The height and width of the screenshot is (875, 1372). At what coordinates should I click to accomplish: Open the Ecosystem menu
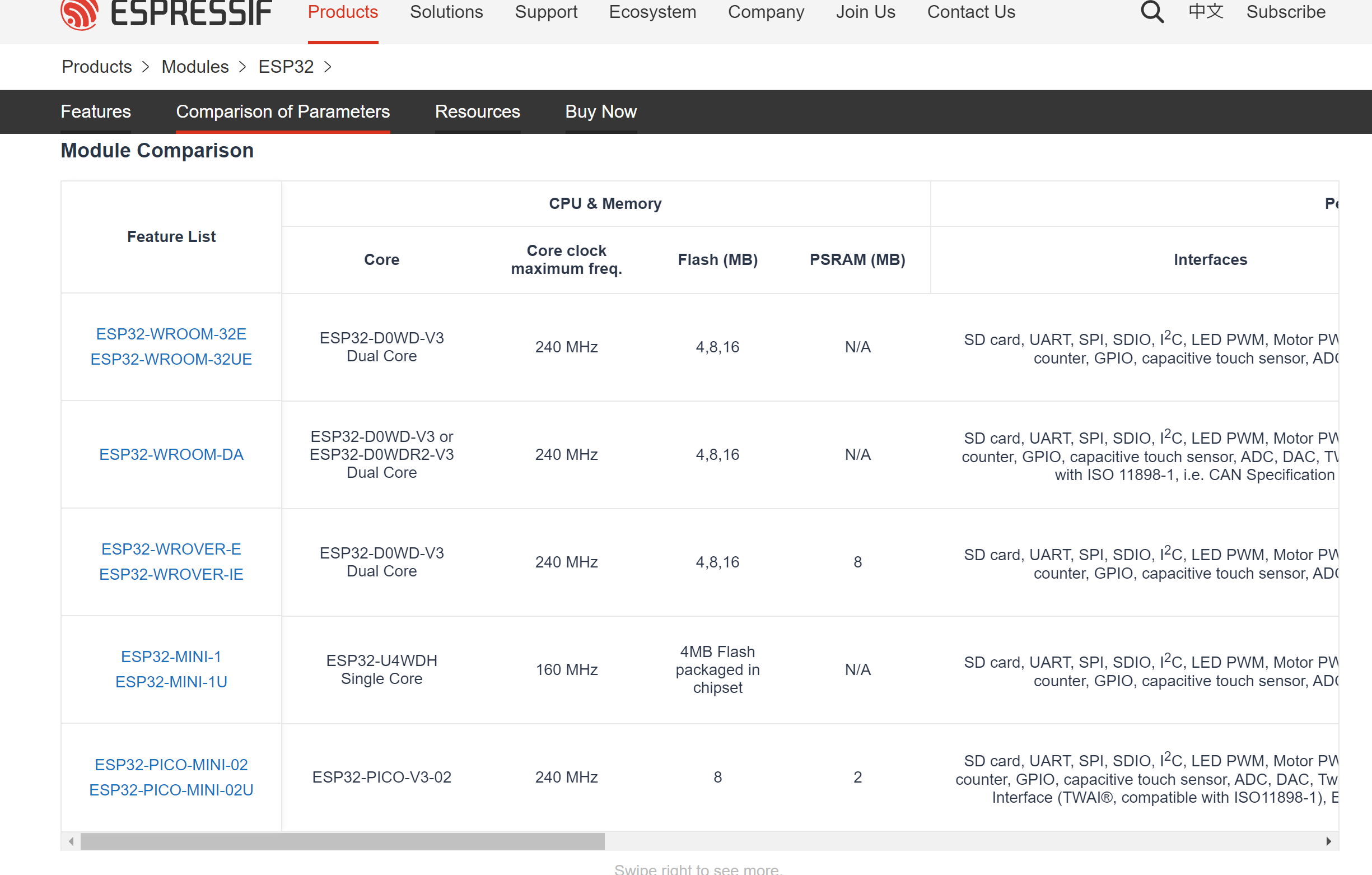(652, 12)
